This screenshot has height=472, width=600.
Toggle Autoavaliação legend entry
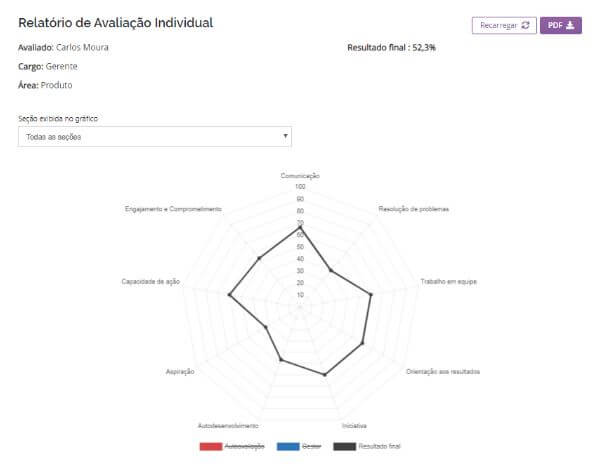[232, 446]
